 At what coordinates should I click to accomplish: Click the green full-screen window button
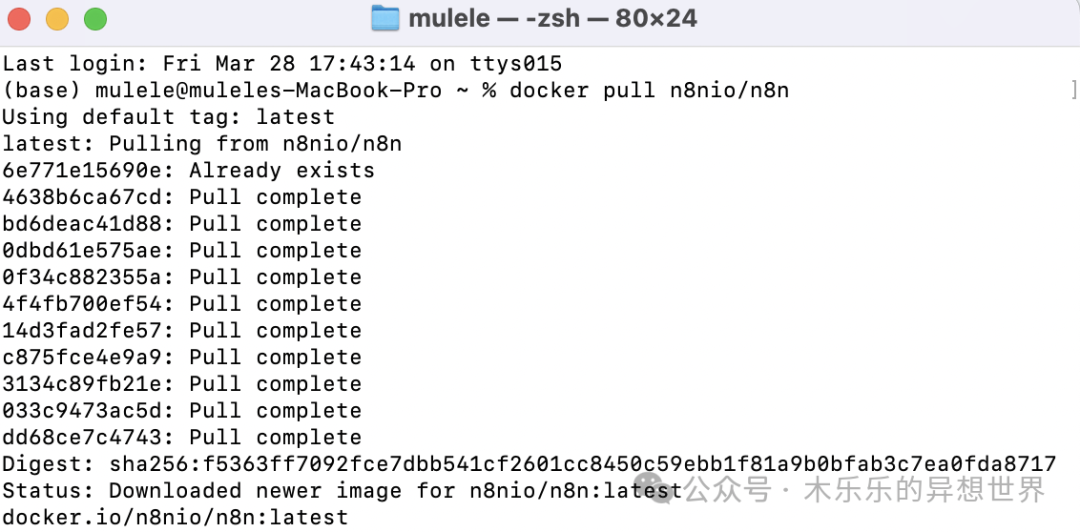[96, 19]
